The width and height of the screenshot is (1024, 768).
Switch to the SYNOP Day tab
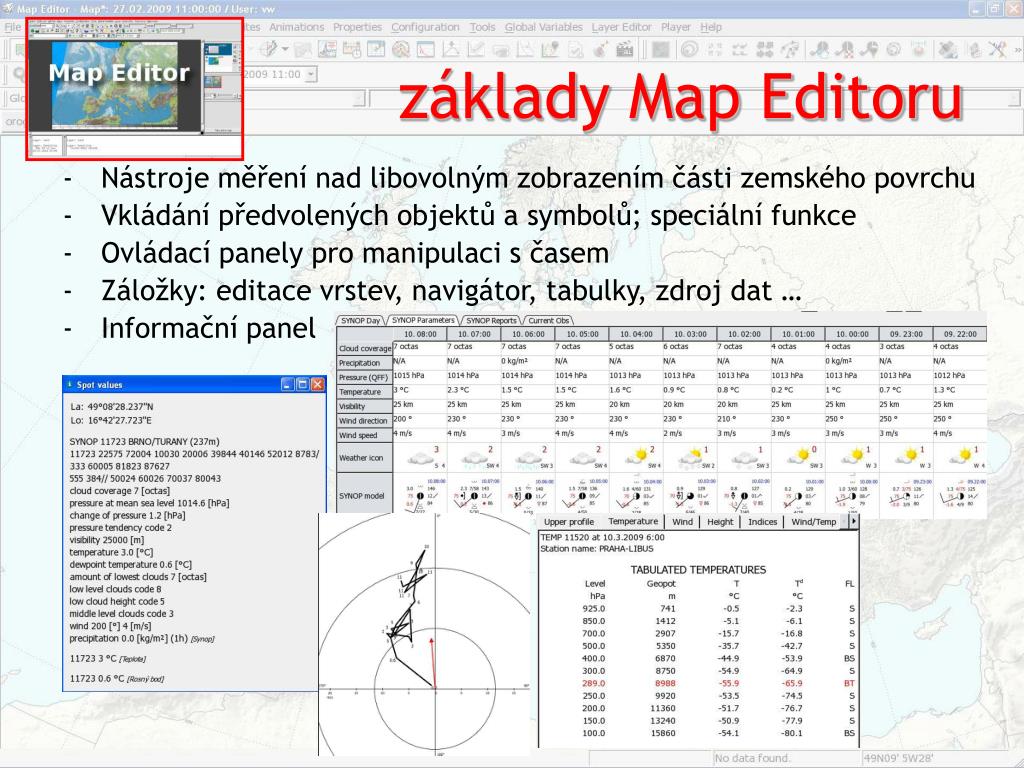[x=360, y=321]
